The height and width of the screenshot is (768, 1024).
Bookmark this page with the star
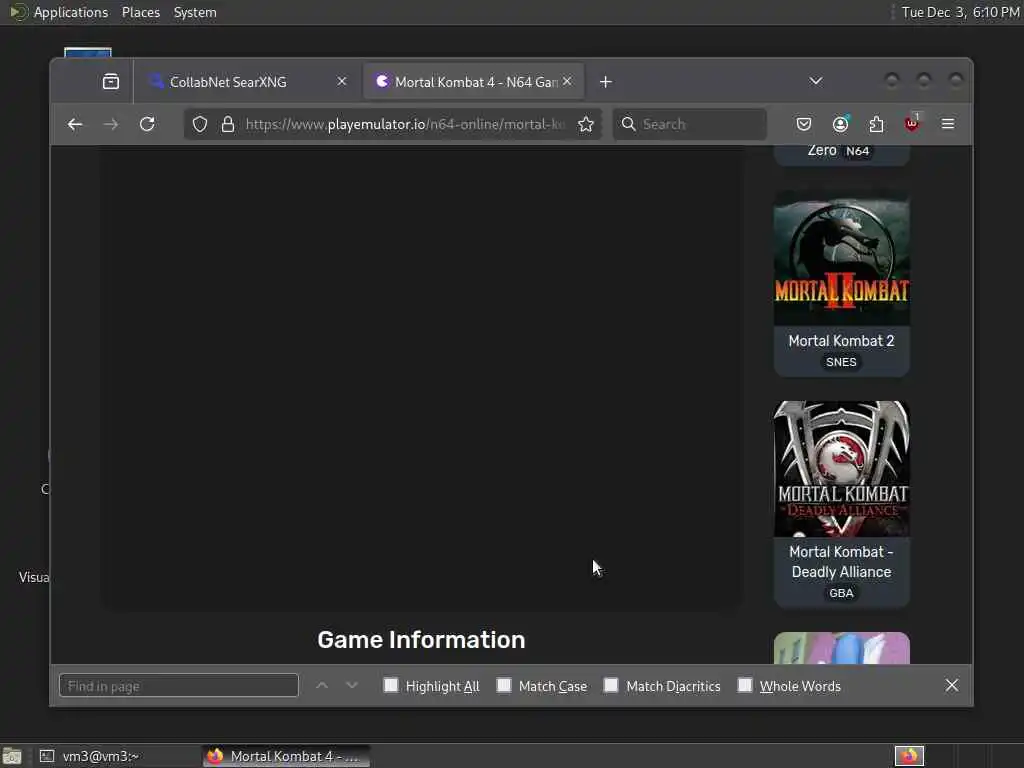[x=586, y=124]
